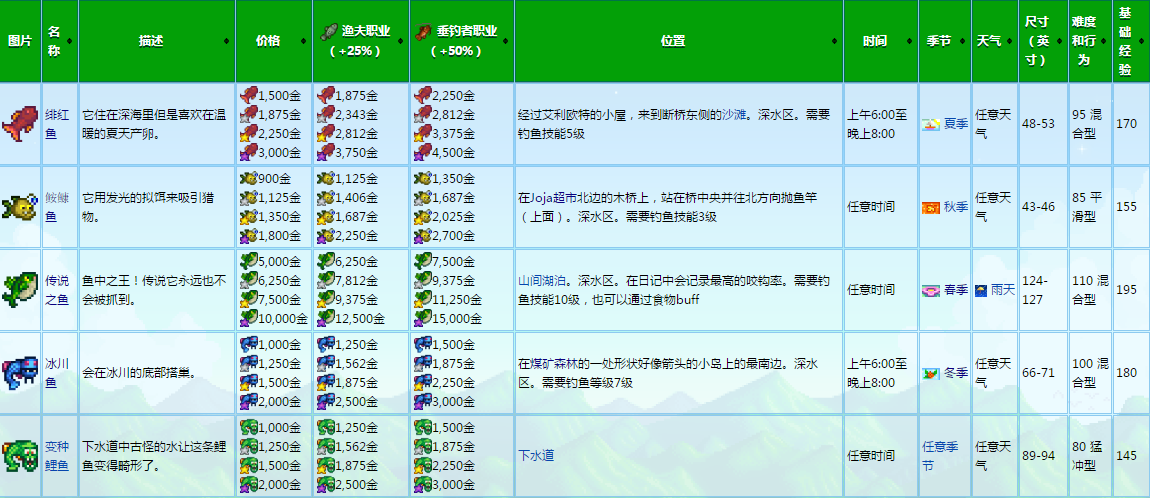Sort the table by 时间 column

click(881, 41)
